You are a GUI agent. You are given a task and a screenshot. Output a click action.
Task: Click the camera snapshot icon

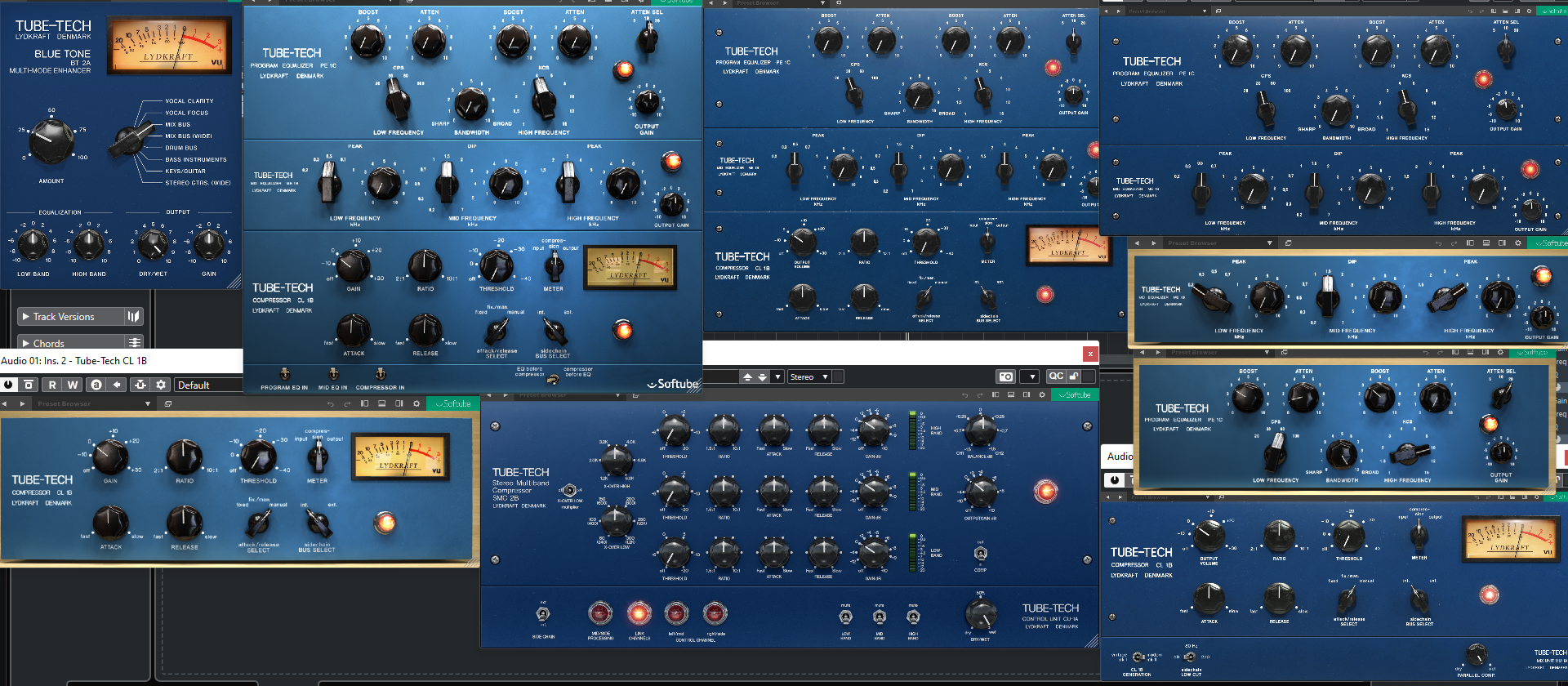pos(1006,376)
